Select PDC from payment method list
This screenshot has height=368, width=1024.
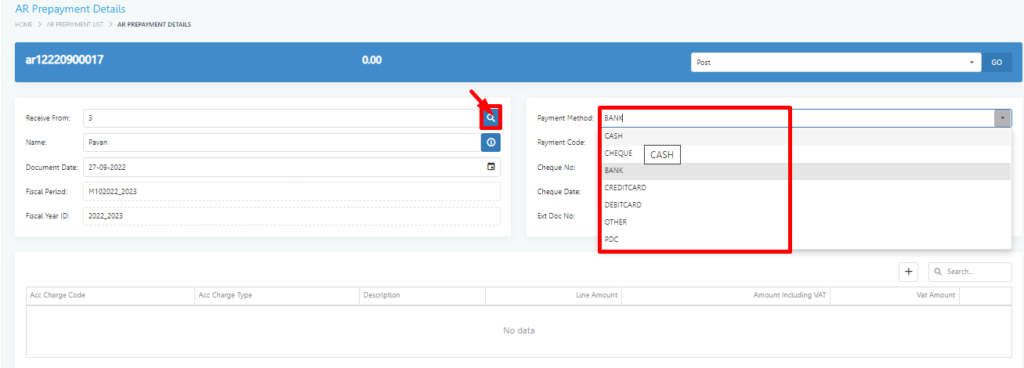pyautogui.click(x=805, y=239)
